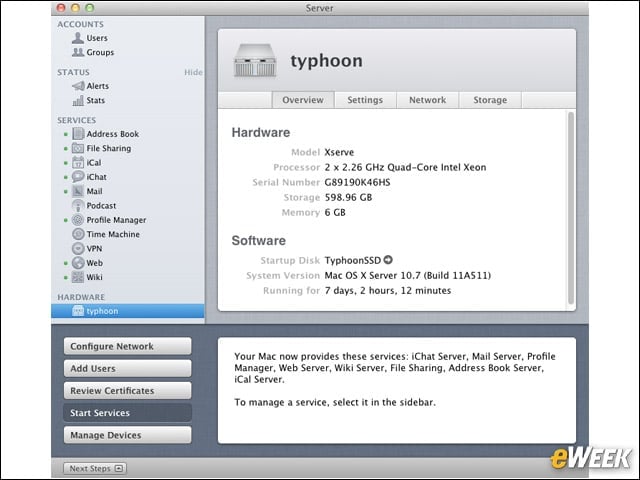Select the Wiki label
Viewport: 640px width, 480px height.
tap(94, 277)
